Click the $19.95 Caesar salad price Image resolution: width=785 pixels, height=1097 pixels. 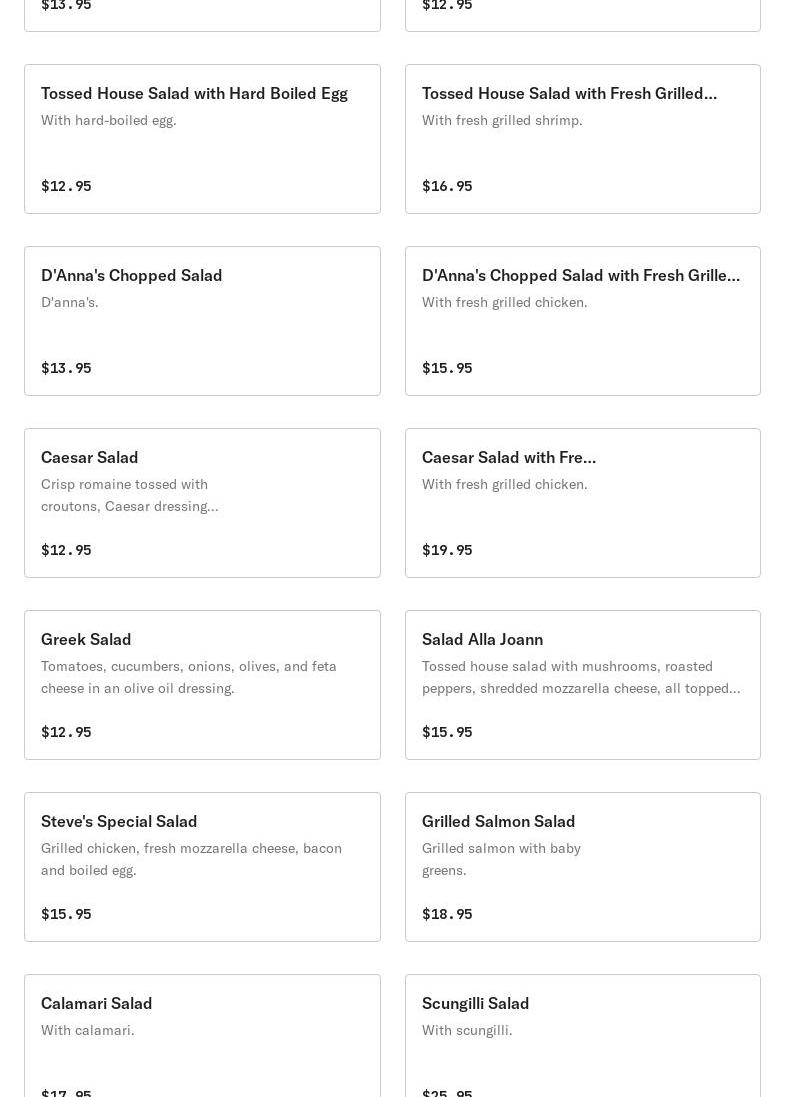pyautogui.click(x=447, y=550)
